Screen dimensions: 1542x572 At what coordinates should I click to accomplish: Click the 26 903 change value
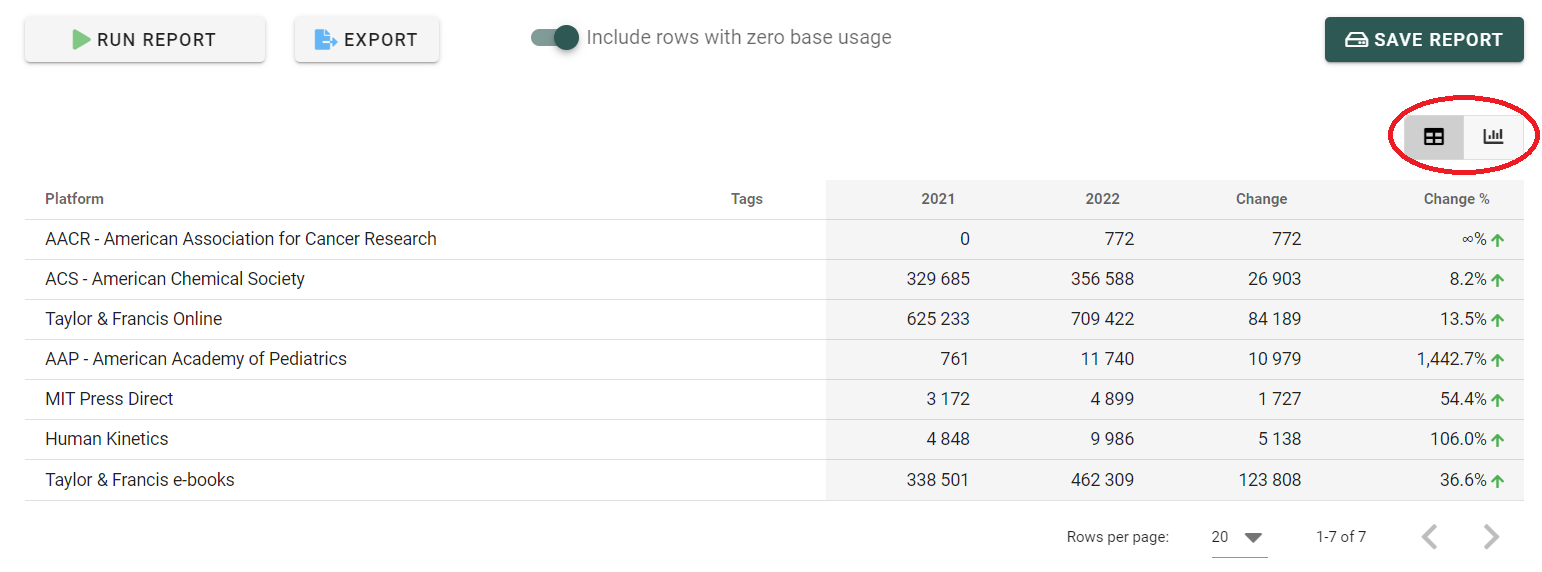coord(1275,279)
